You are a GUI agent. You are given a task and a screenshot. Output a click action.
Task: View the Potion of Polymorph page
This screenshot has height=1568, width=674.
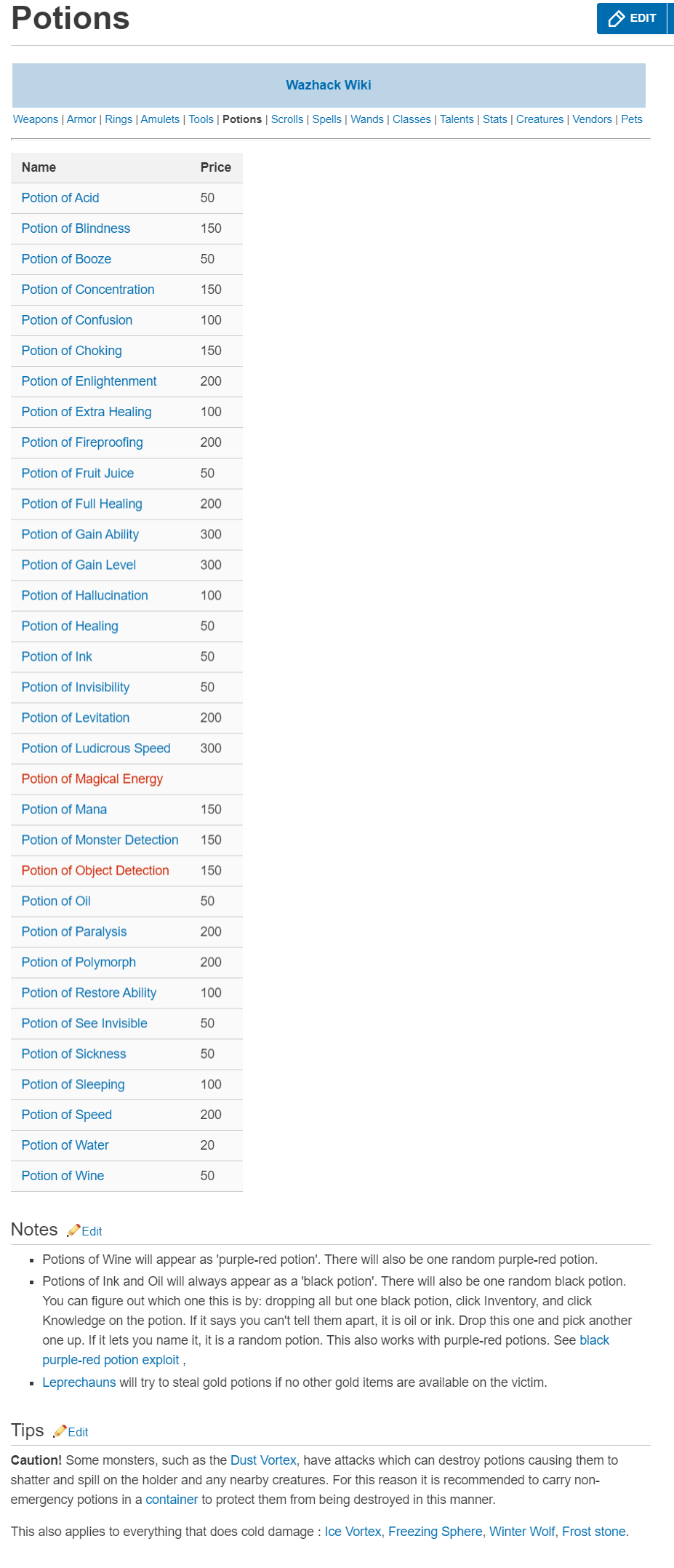coord(79,962)
